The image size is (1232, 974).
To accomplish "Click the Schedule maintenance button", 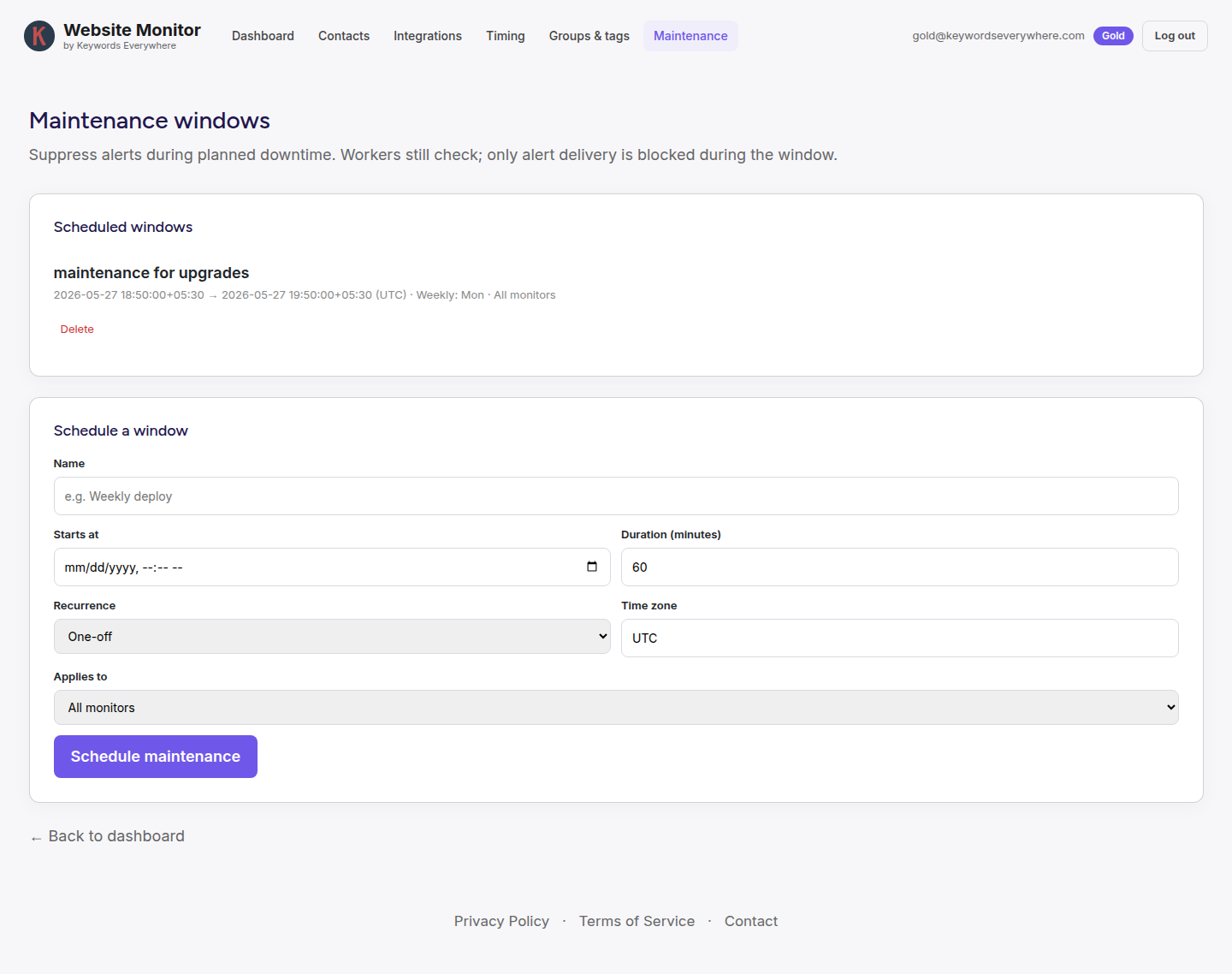I will tap(156, 757).
